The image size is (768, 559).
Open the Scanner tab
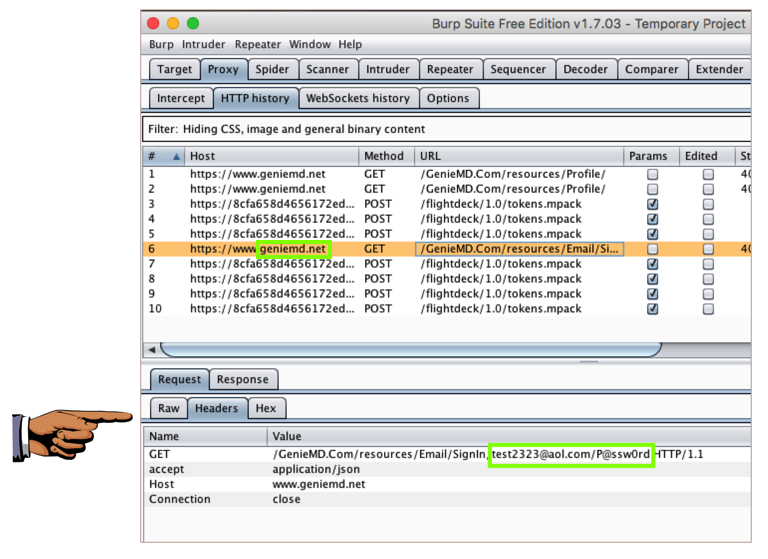(x=328, y=69)
